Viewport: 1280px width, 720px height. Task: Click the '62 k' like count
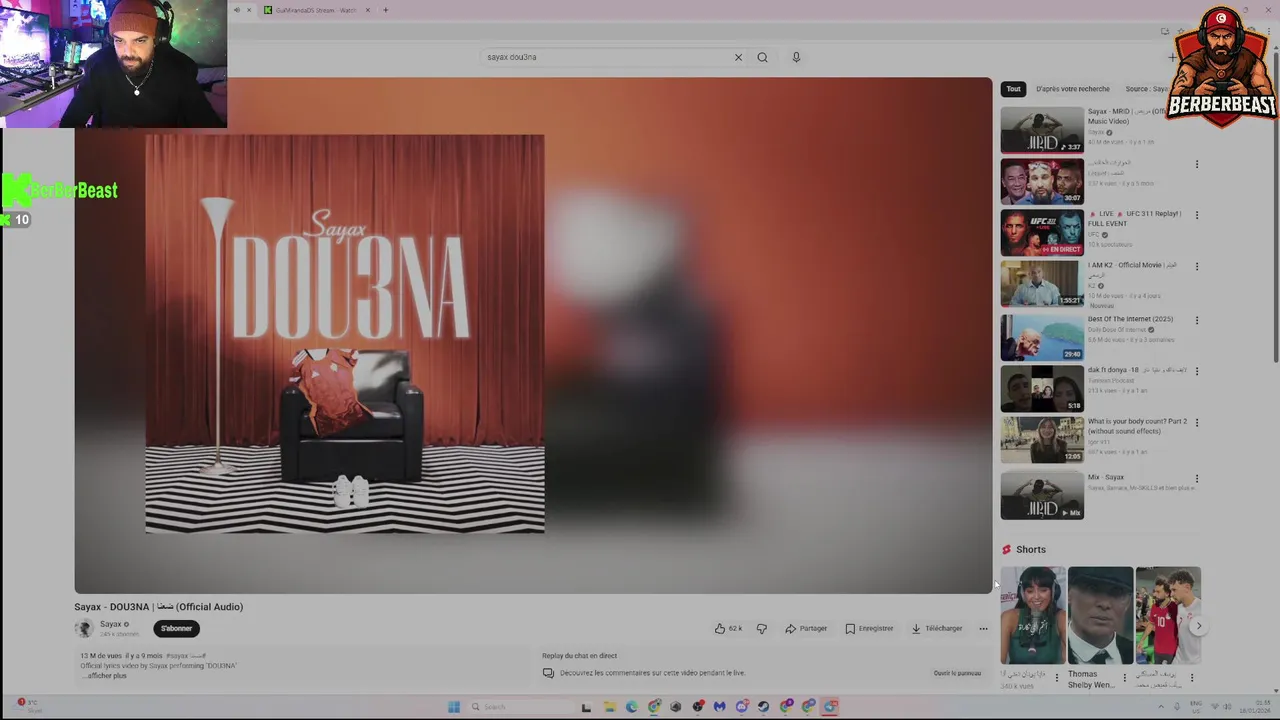736,628
